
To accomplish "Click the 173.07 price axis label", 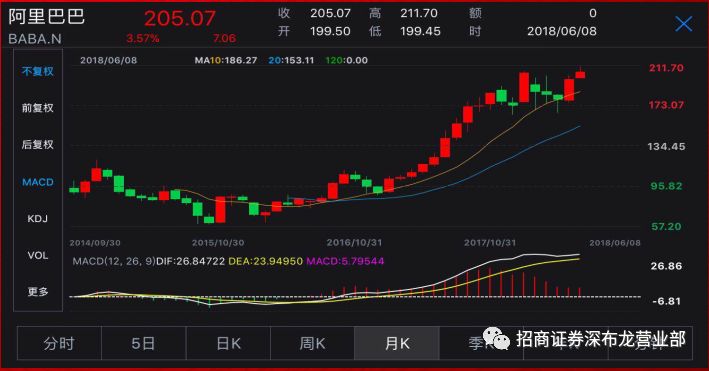I will pos(666,105).
